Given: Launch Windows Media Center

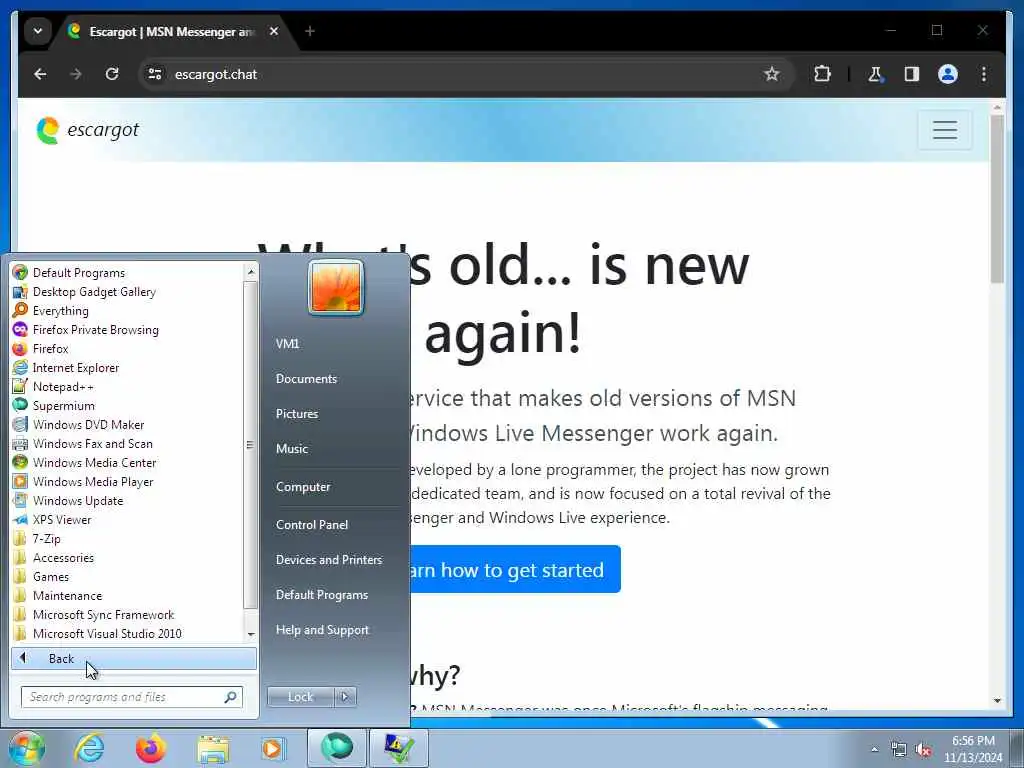Looking at the screenshot, I should pyautogui.click(x=94, y=462).
